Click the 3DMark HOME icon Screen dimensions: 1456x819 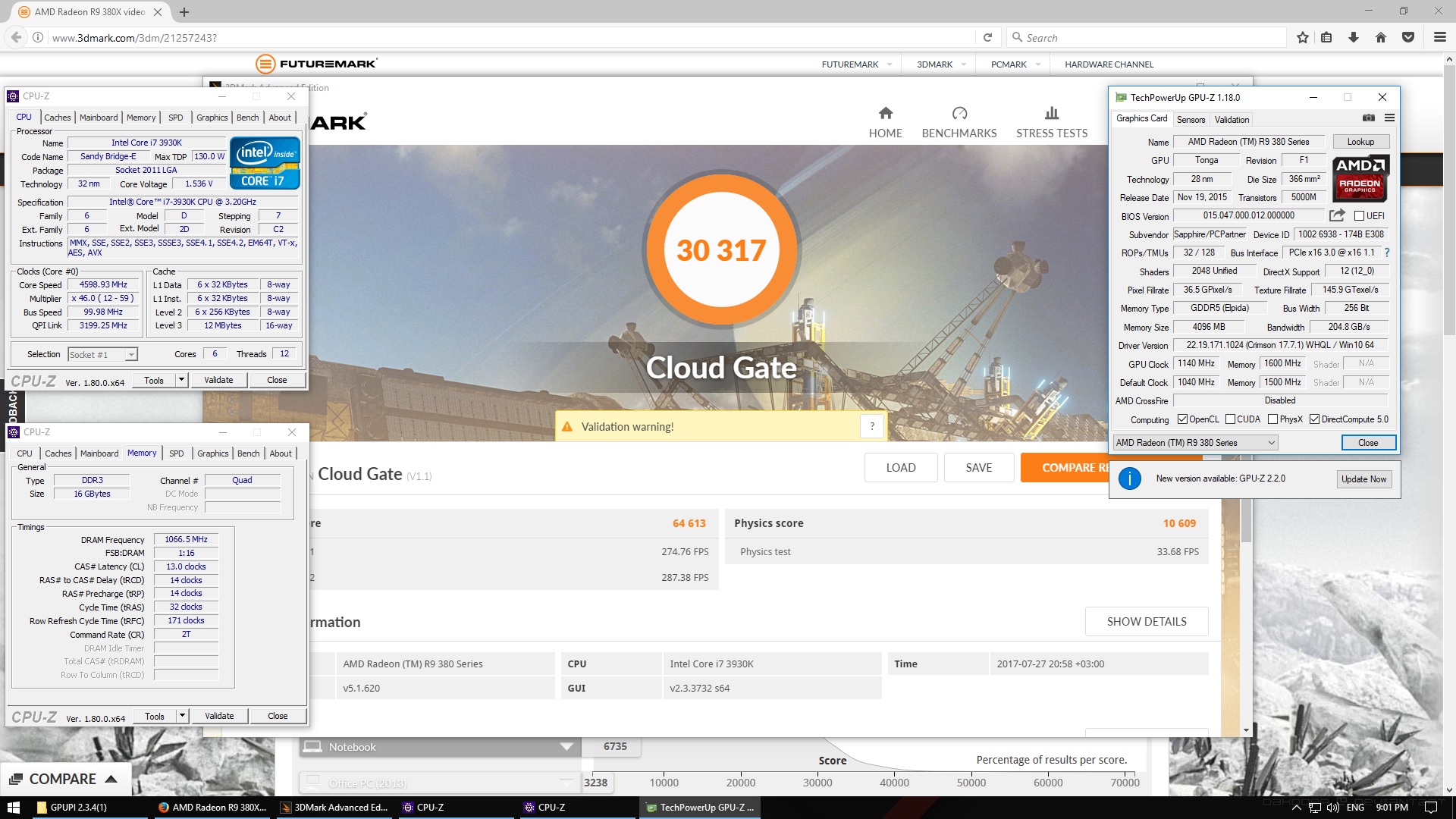(885, 114)
